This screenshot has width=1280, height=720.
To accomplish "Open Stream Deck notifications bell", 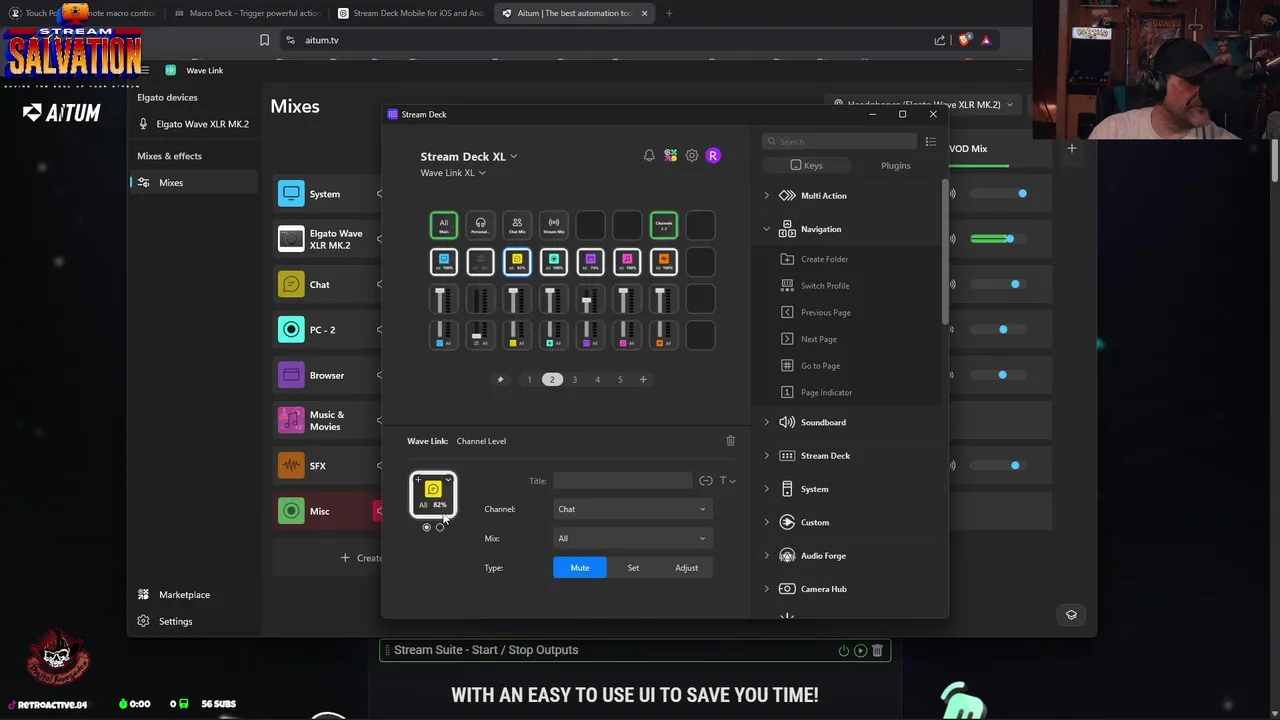I will tap(649, 156).
